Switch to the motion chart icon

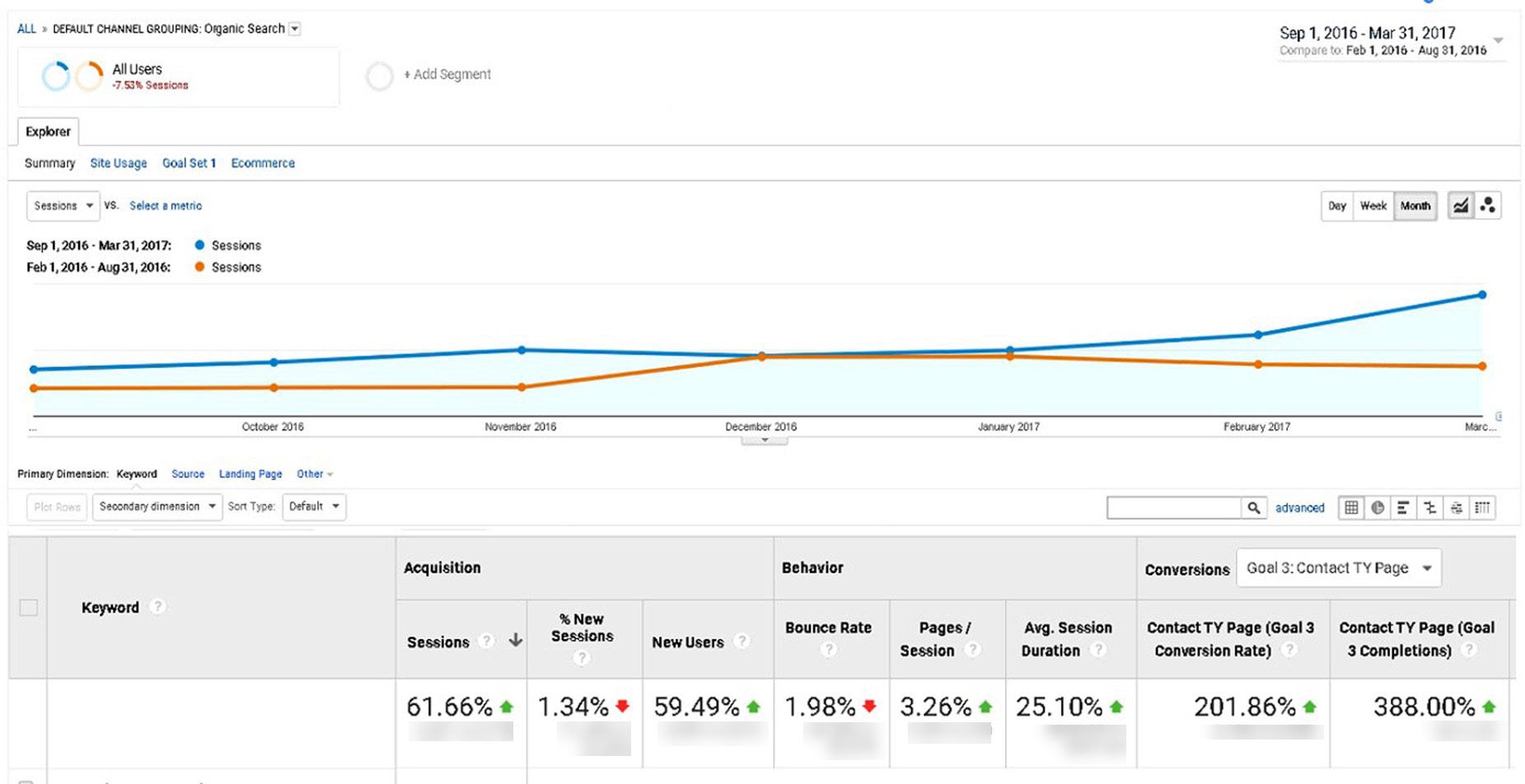pyautogui.click(x=1487, y=206)
